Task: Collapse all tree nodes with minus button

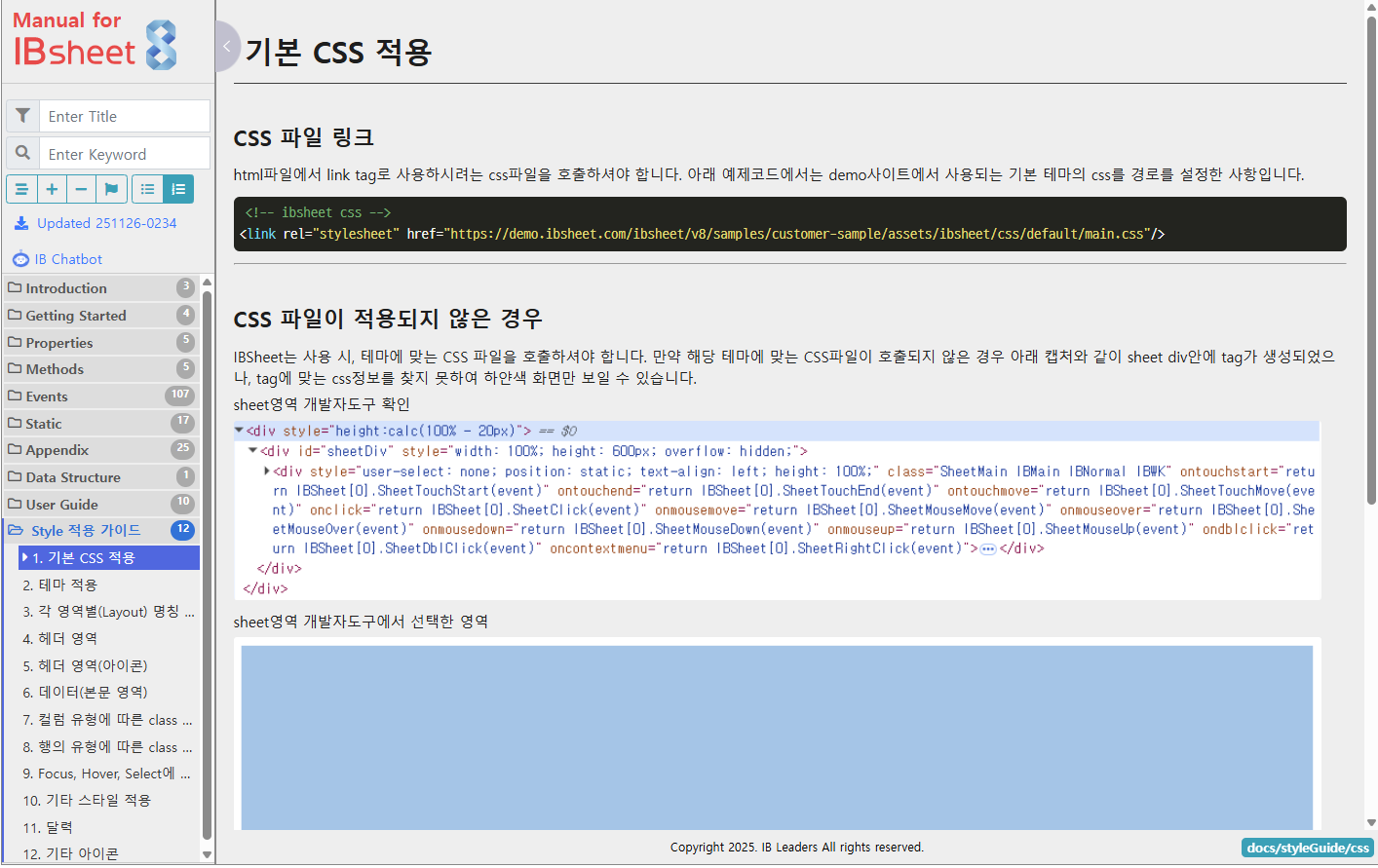Action: (81, 189)
